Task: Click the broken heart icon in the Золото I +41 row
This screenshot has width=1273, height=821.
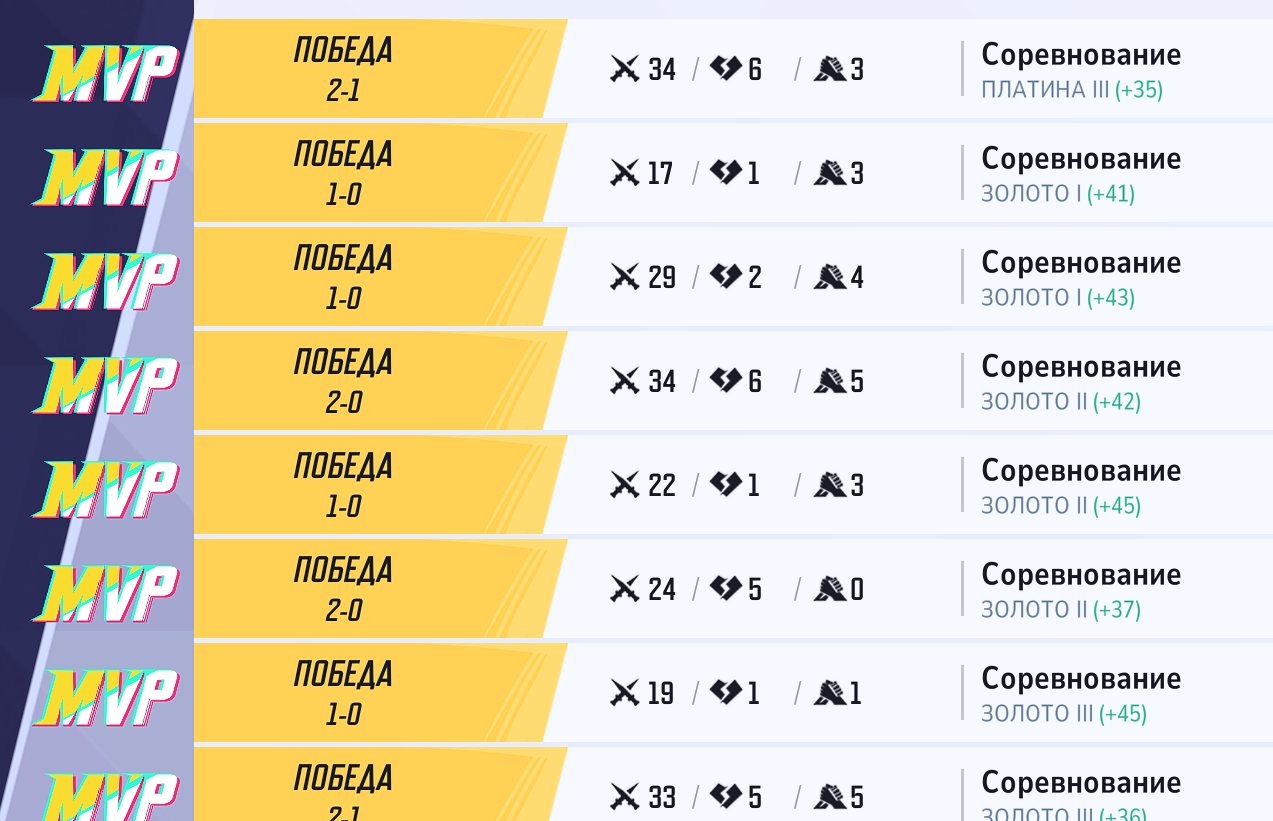Action: (x=725, y=173)
